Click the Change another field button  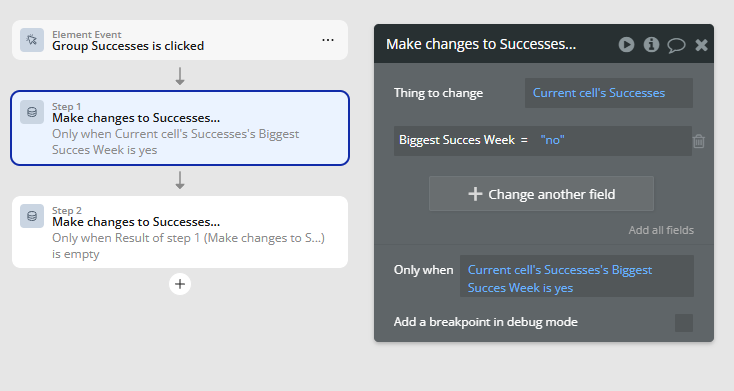pyautogui.click(x=541, y=194)
